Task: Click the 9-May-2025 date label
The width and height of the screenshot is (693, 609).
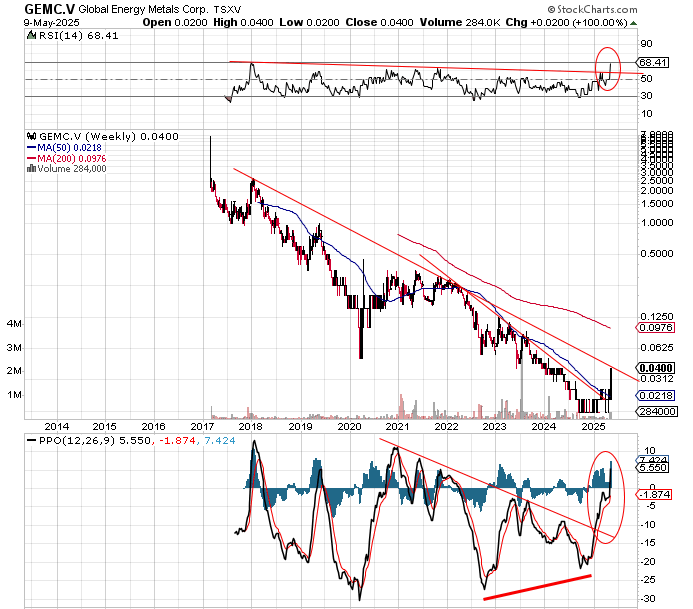Action: tap(52, 23)
